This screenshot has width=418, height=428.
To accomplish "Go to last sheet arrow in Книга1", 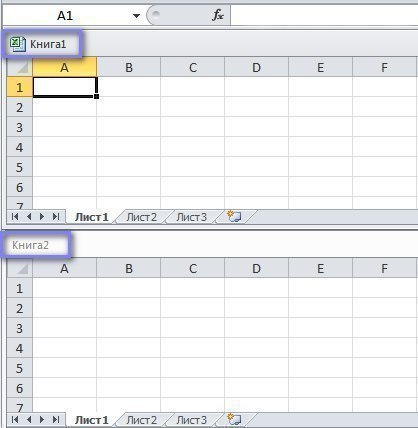I will pyautogui.click(x=56, y=217).
